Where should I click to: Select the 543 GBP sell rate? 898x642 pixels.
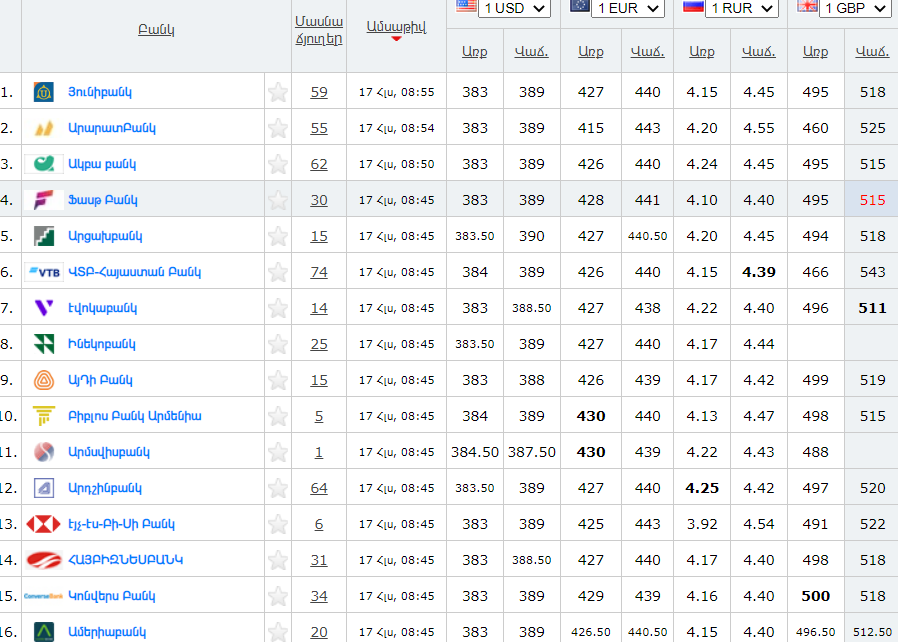click(873, 272)
